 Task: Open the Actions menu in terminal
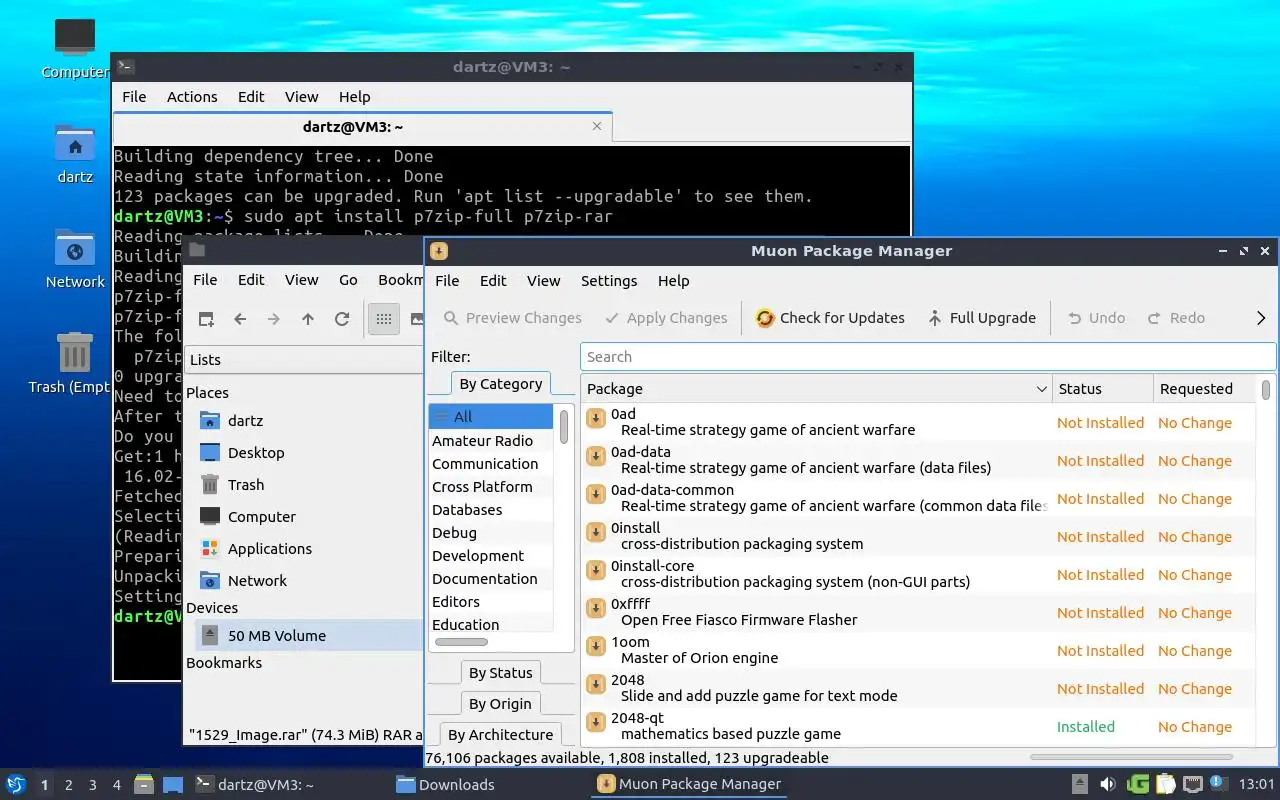[192, 97]
